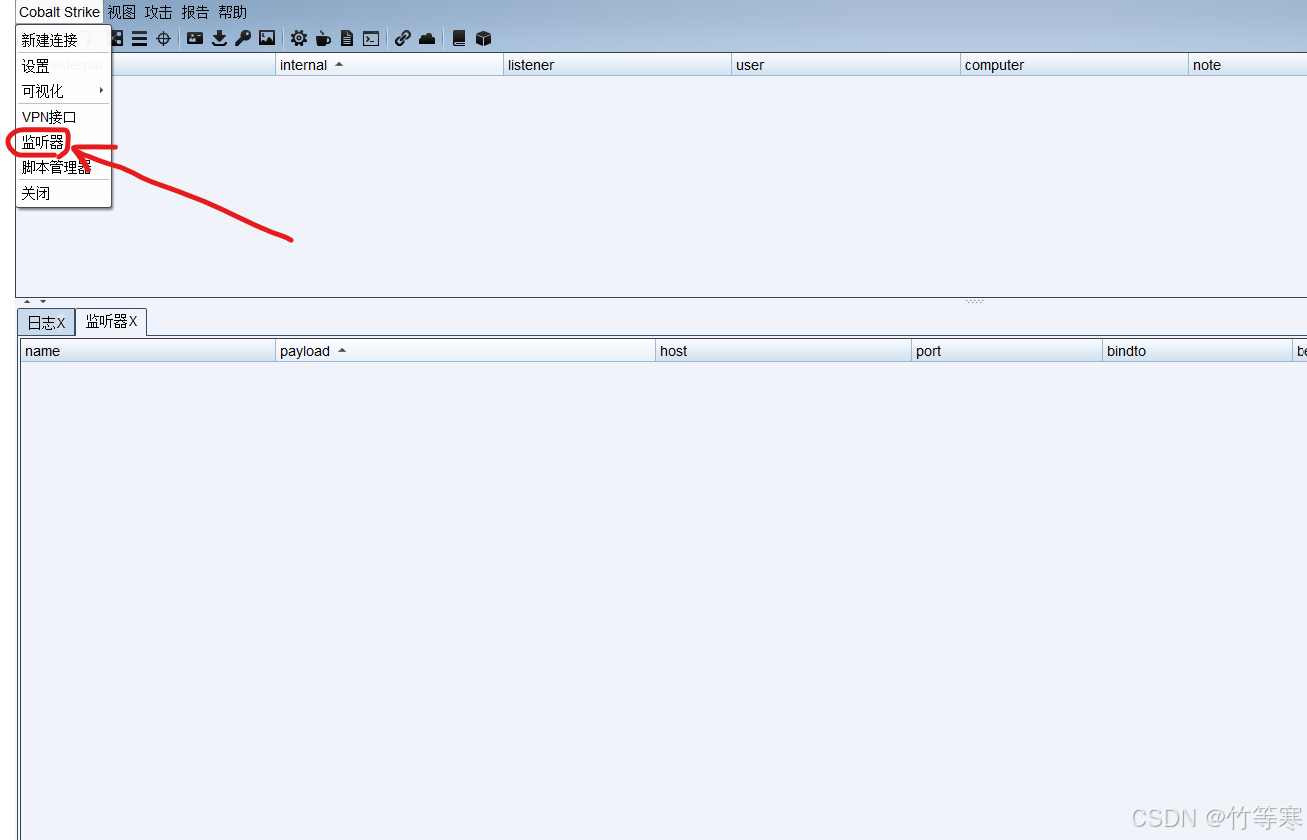Click the downloaded files arrow icon

point(219,38)
